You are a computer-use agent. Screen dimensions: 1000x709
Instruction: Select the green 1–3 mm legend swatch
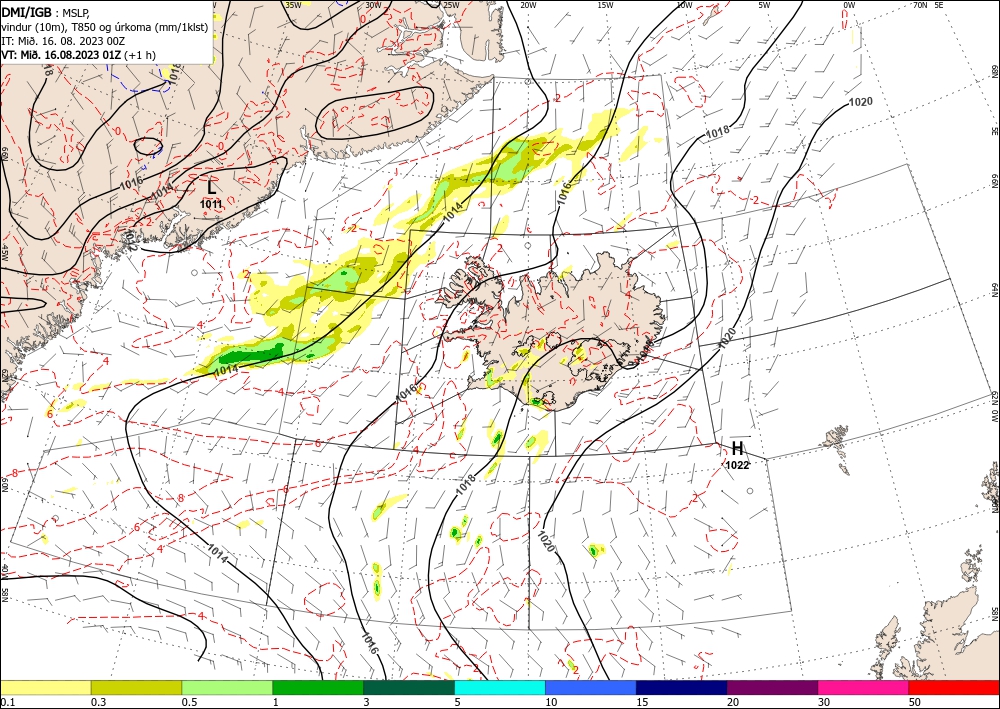coord(318,687)
